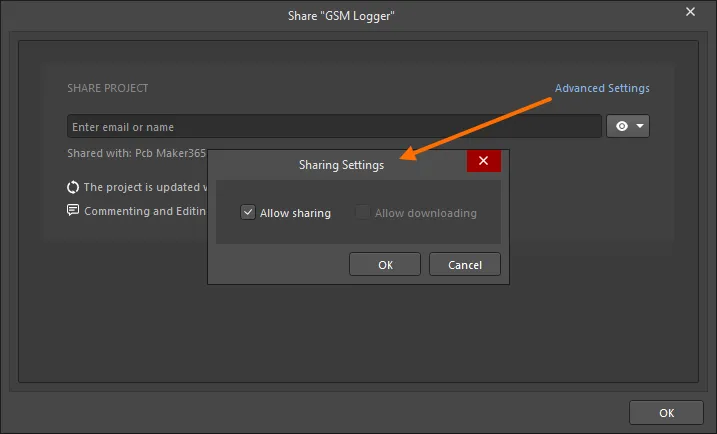Click the project sync update icon
The width and height of the screenshot is (717, 434).
click(x=73, y=187)
